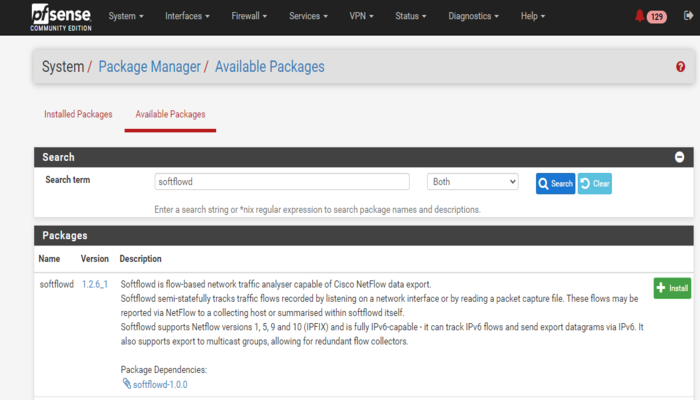Open the VPN menu

361,16
